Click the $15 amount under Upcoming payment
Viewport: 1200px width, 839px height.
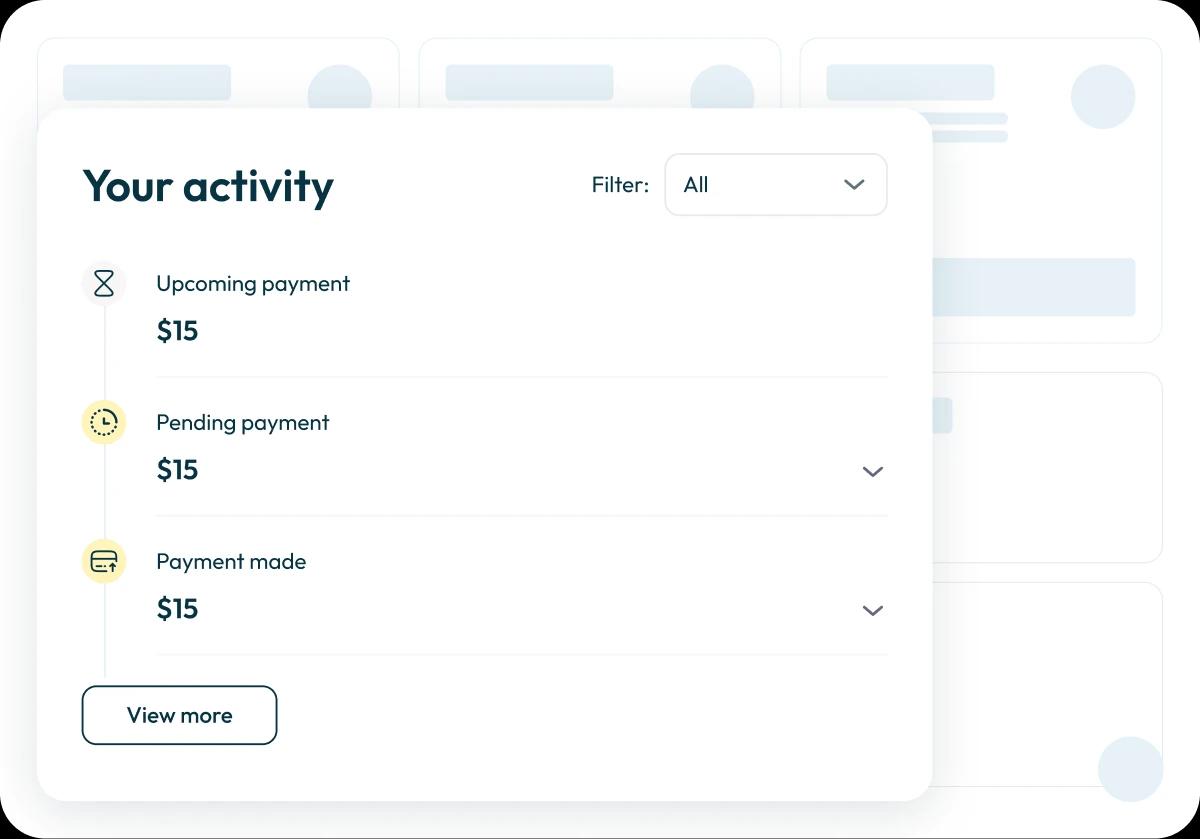pyautogui.click(x=178, y=331)
